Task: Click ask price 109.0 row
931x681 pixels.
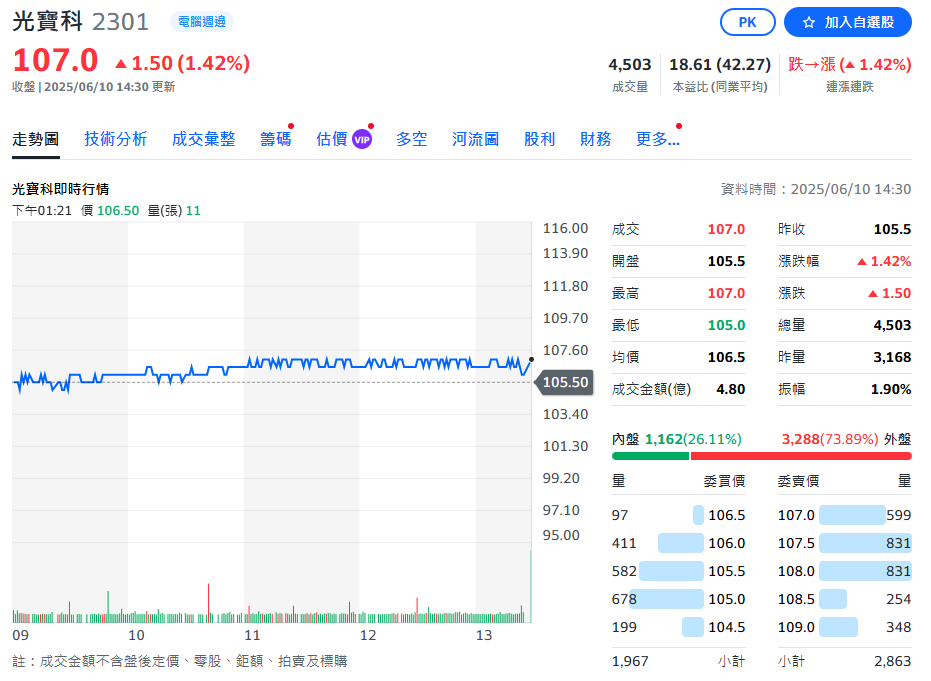Action: click(844, 627)
